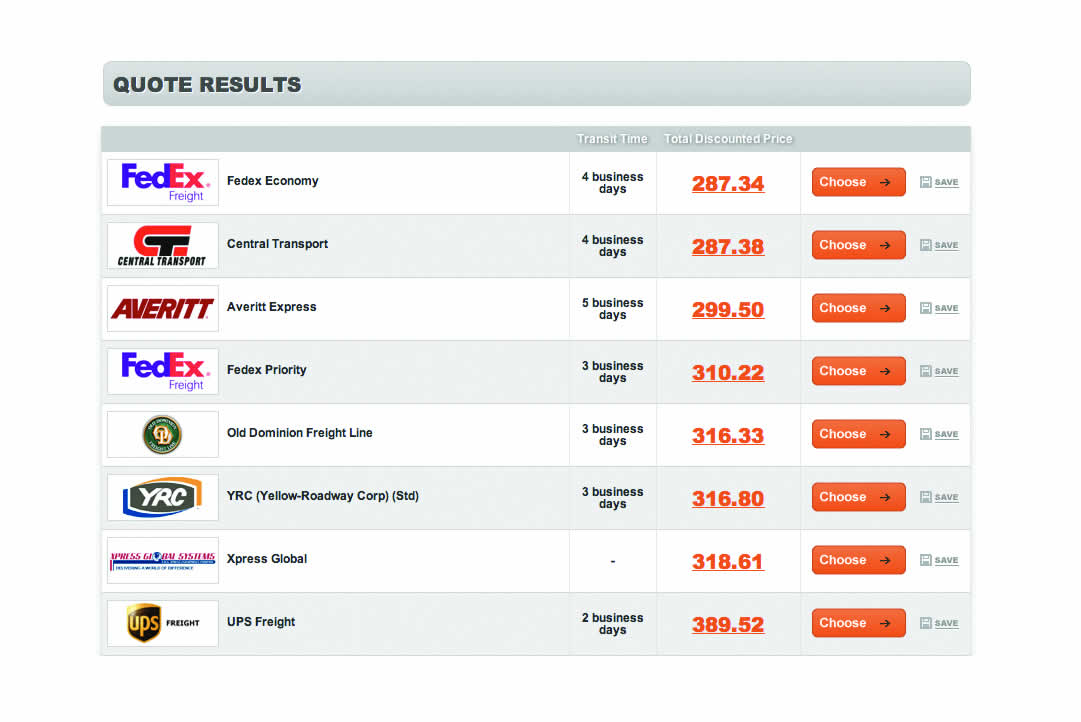
Task: Open the 316.80 price details
Action: point(728,499)
